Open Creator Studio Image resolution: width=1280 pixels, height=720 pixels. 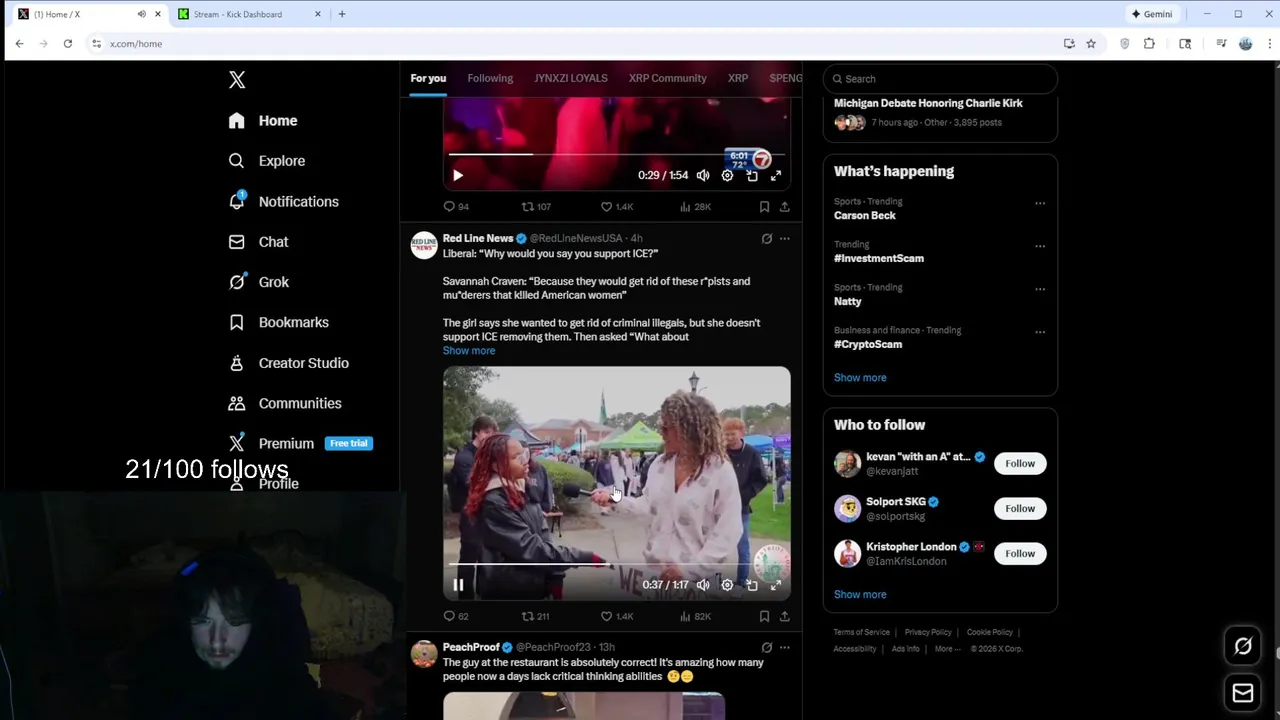[288, 363]
